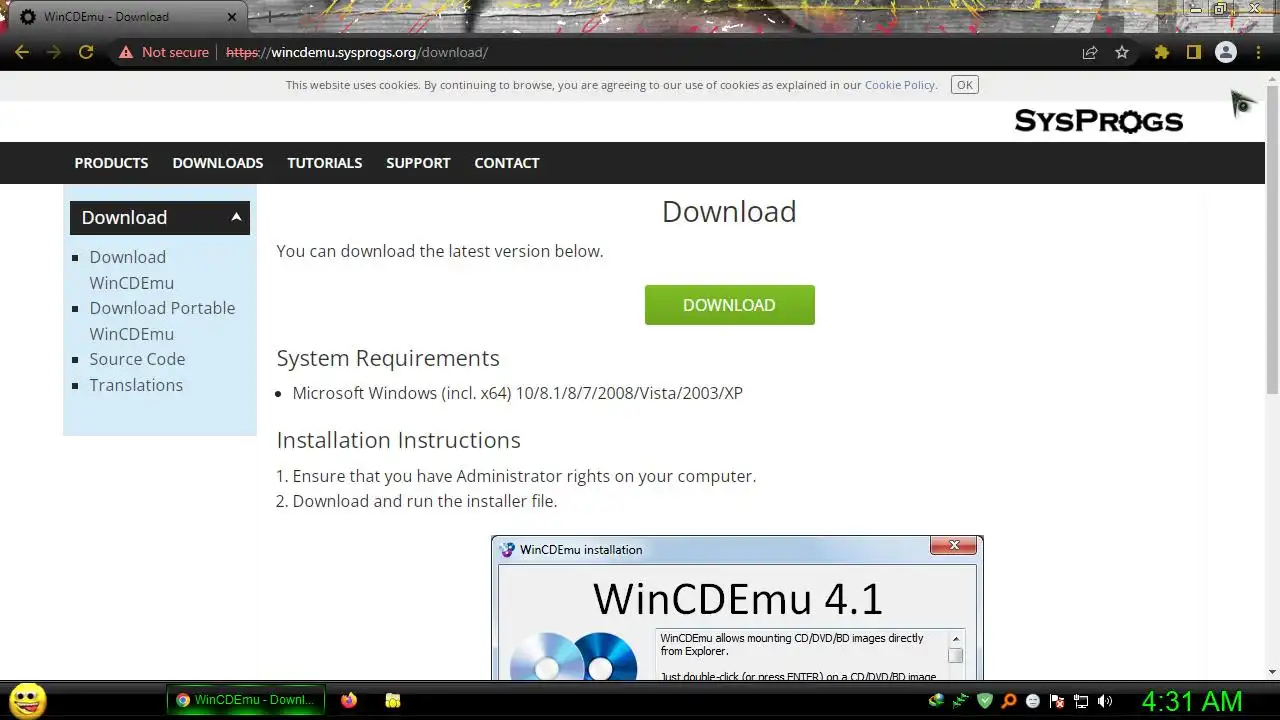Open the smiley face Start button
Screen dimensions: 1280x720
click(x=28, y=700)
